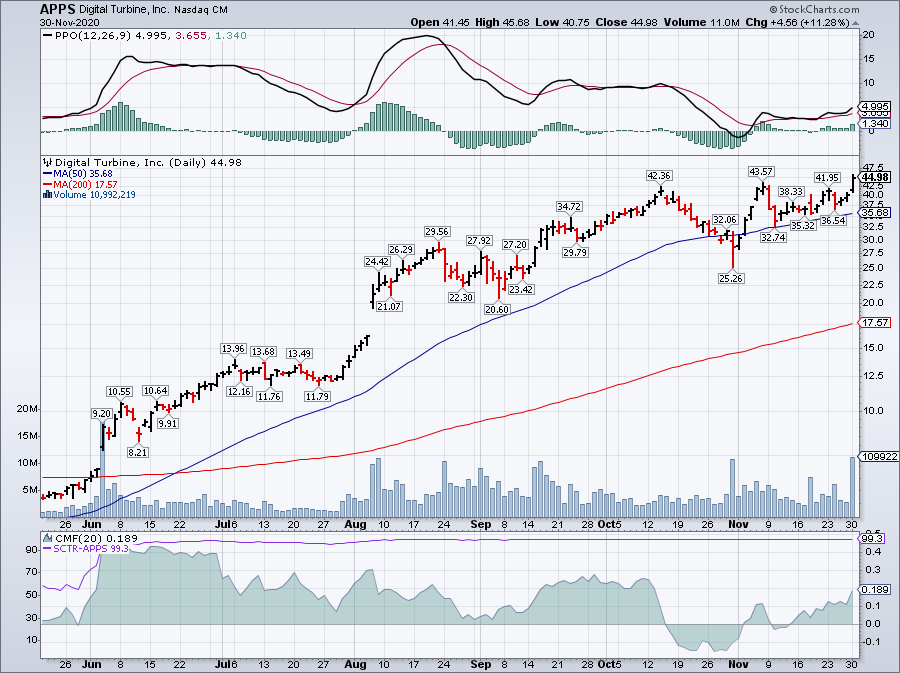Click the 11.79 price annotation

click(317, 396)
